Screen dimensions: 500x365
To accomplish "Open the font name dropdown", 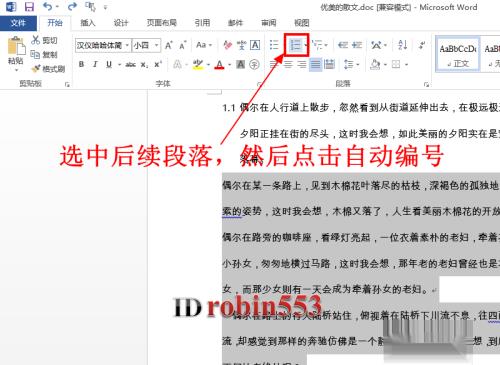I will point(127,45).
